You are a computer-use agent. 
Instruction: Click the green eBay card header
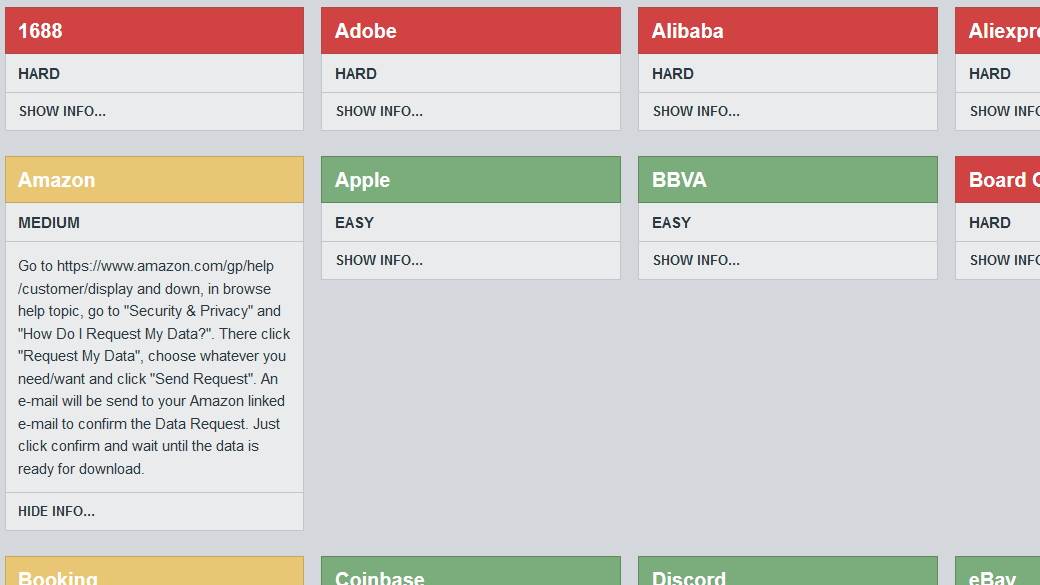click(997, 573)
